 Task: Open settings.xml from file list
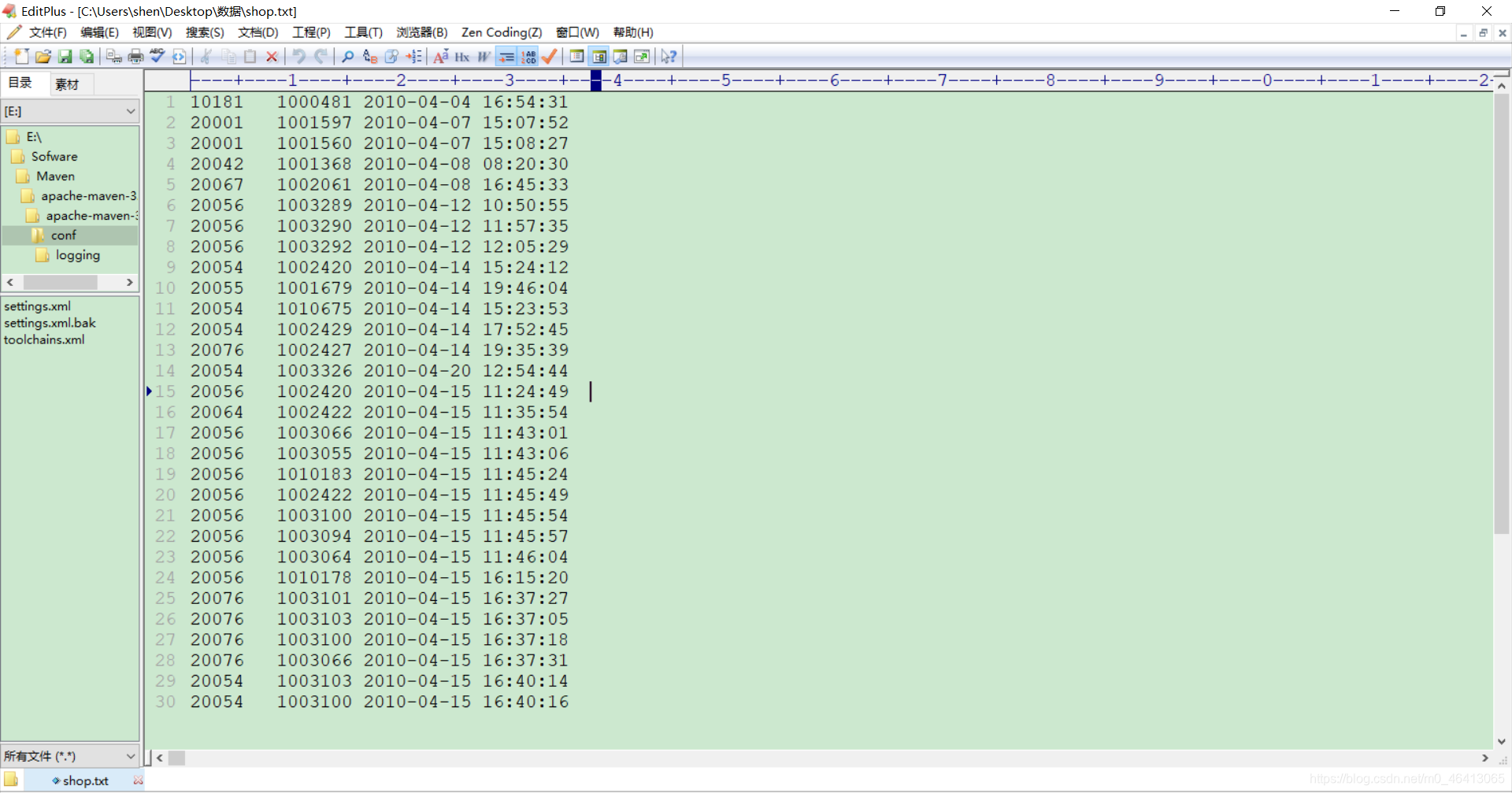[x=37, y=306]
